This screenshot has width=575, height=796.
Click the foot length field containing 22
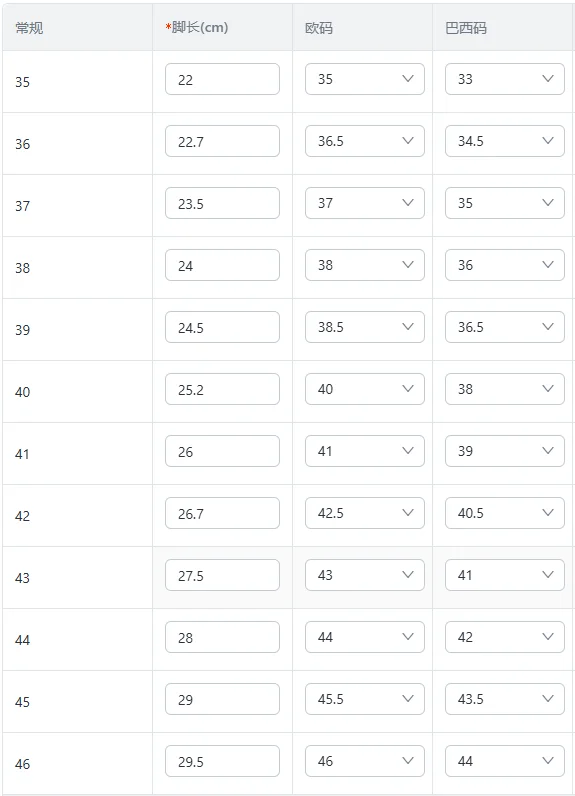click(x=222, y=79)
